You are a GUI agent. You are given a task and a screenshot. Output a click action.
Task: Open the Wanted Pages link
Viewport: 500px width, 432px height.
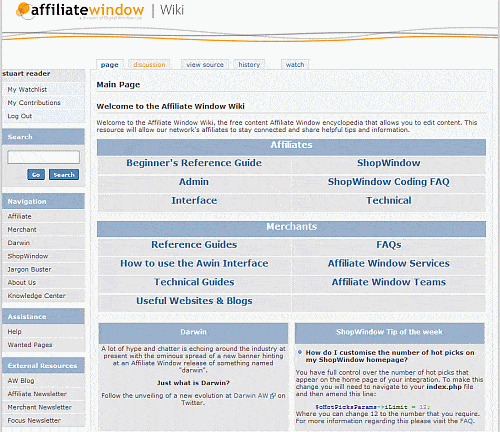coord(30,345)
